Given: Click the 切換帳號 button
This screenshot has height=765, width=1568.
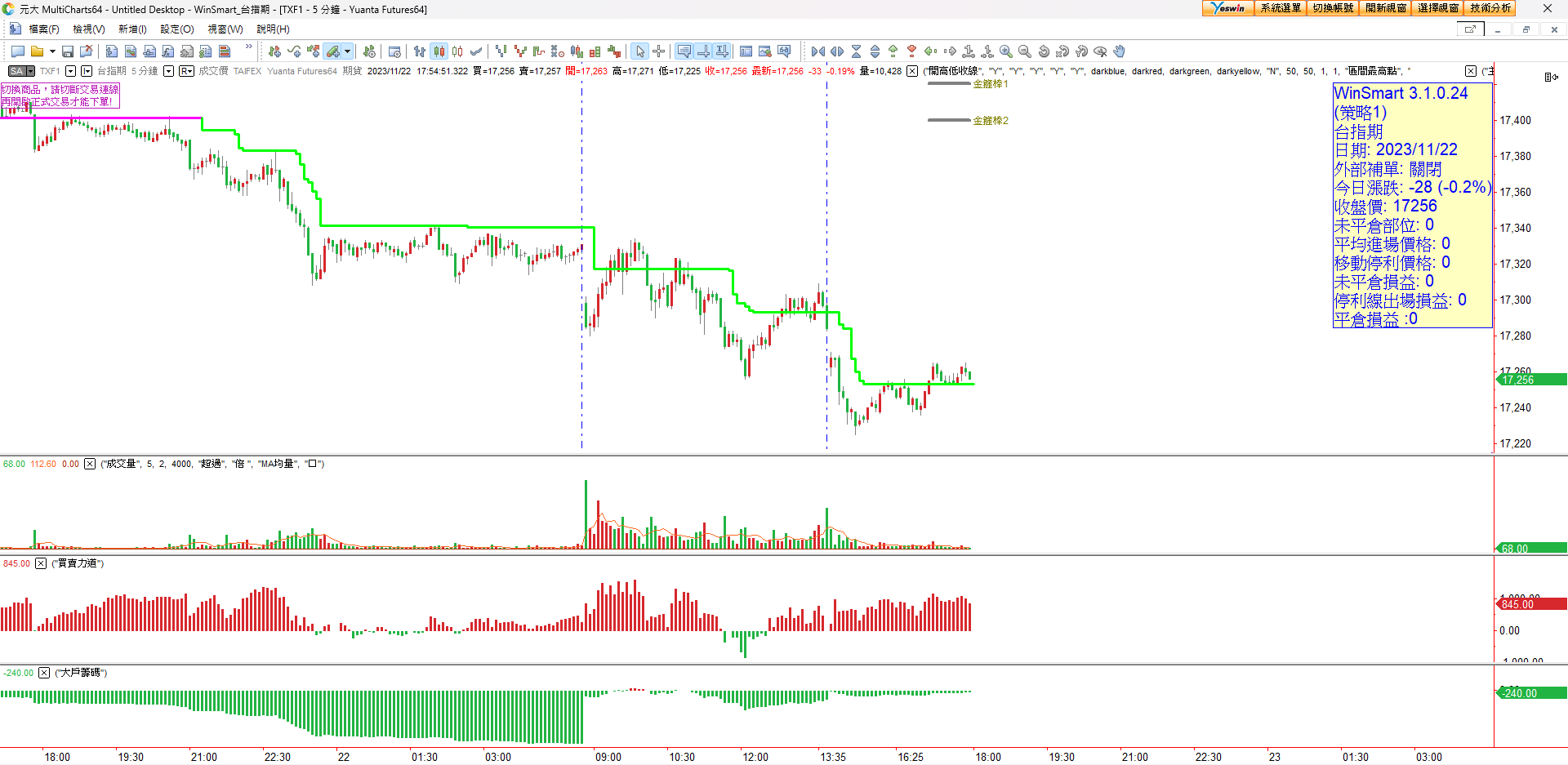Looking at the screenshot, I should click(1333, 8).
